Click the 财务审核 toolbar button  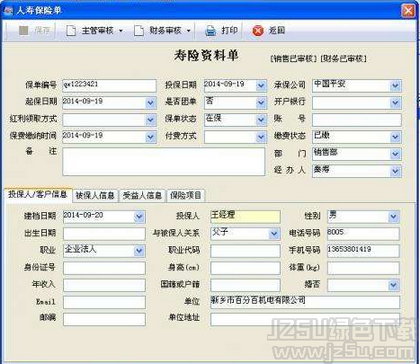click(162, 31)
